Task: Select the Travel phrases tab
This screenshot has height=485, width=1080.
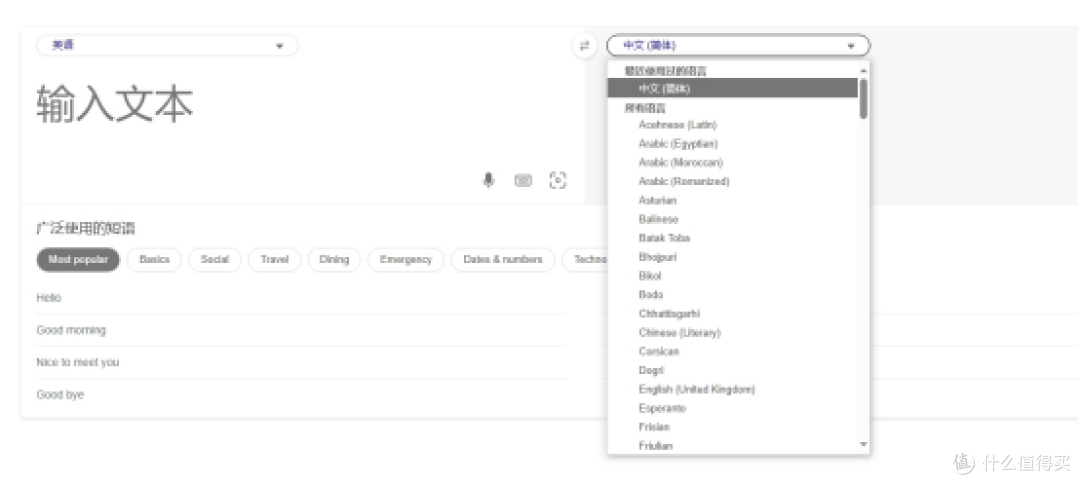Action: point(274,260)
